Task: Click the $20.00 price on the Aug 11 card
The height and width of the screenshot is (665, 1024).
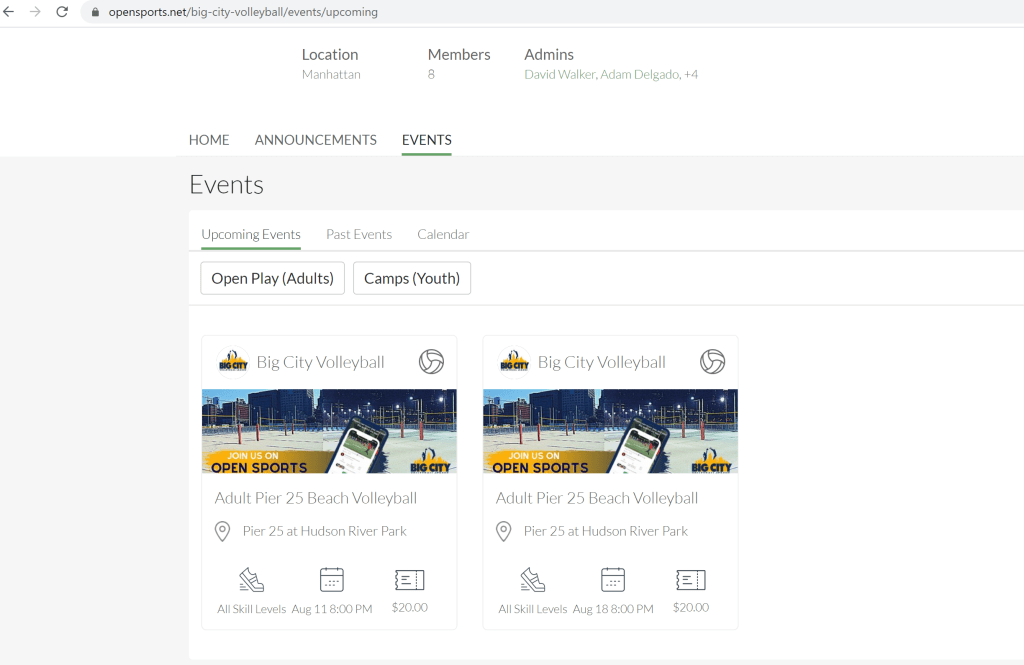Action: pyautogui.click(x=409, y=608)
